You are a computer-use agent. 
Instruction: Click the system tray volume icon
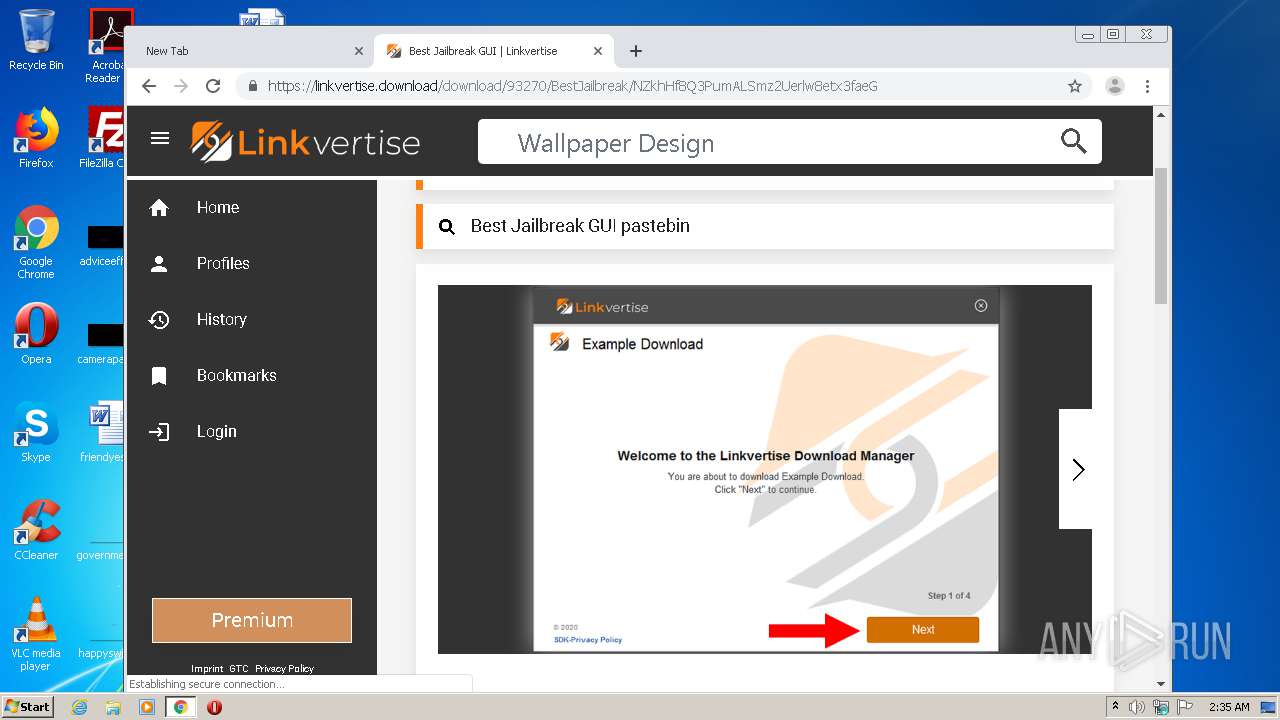pos(1137,707)
